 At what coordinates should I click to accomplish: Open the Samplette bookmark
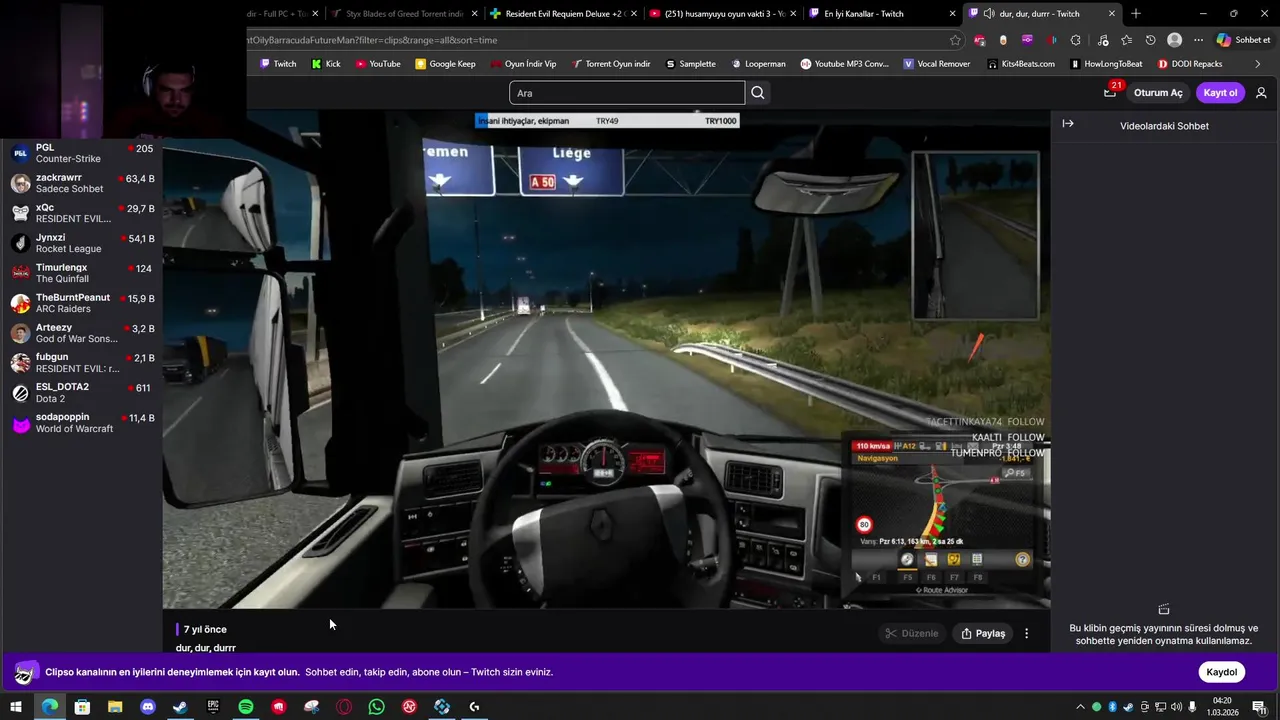pyautogui.click(x=691, y=64)
